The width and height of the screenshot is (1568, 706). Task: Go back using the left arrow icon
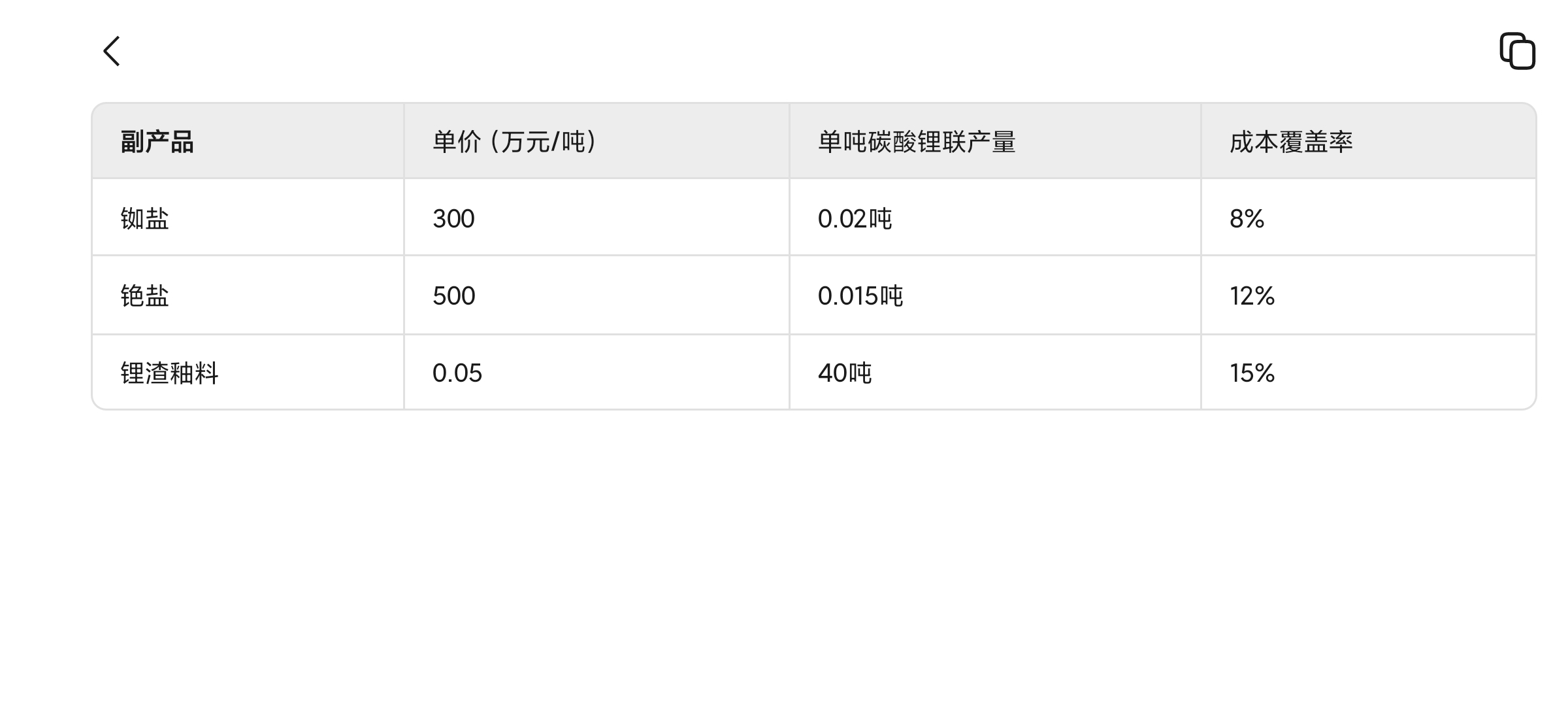click(112, 51)
